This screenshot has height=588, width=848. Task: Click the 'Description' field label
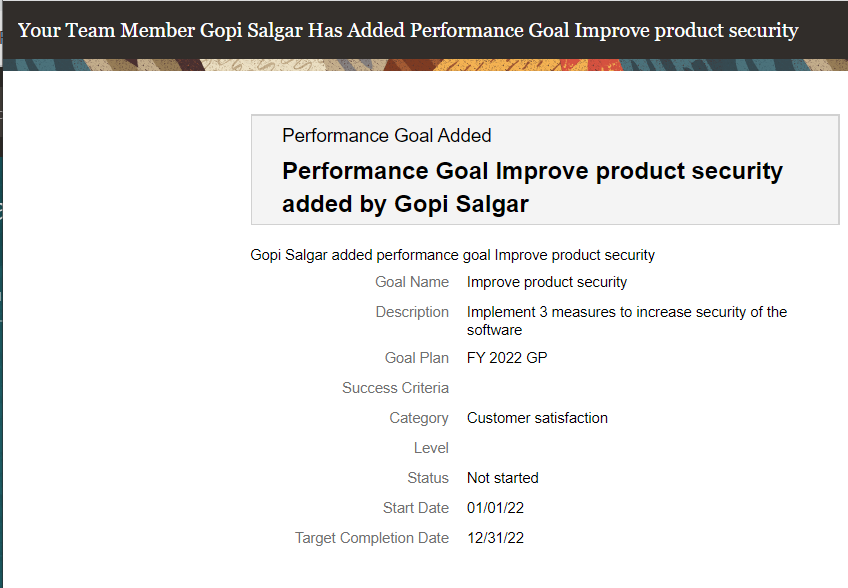(412, 312)
